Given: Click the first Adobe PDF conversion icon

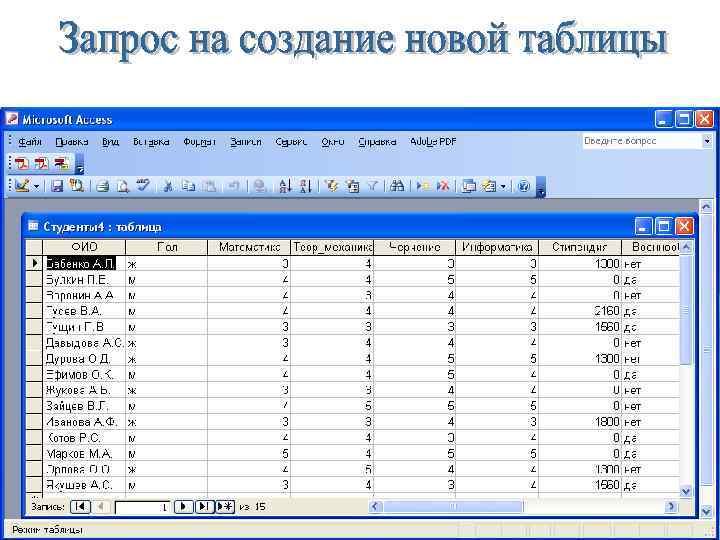Looking at the screenshot, I should [22, 163].
